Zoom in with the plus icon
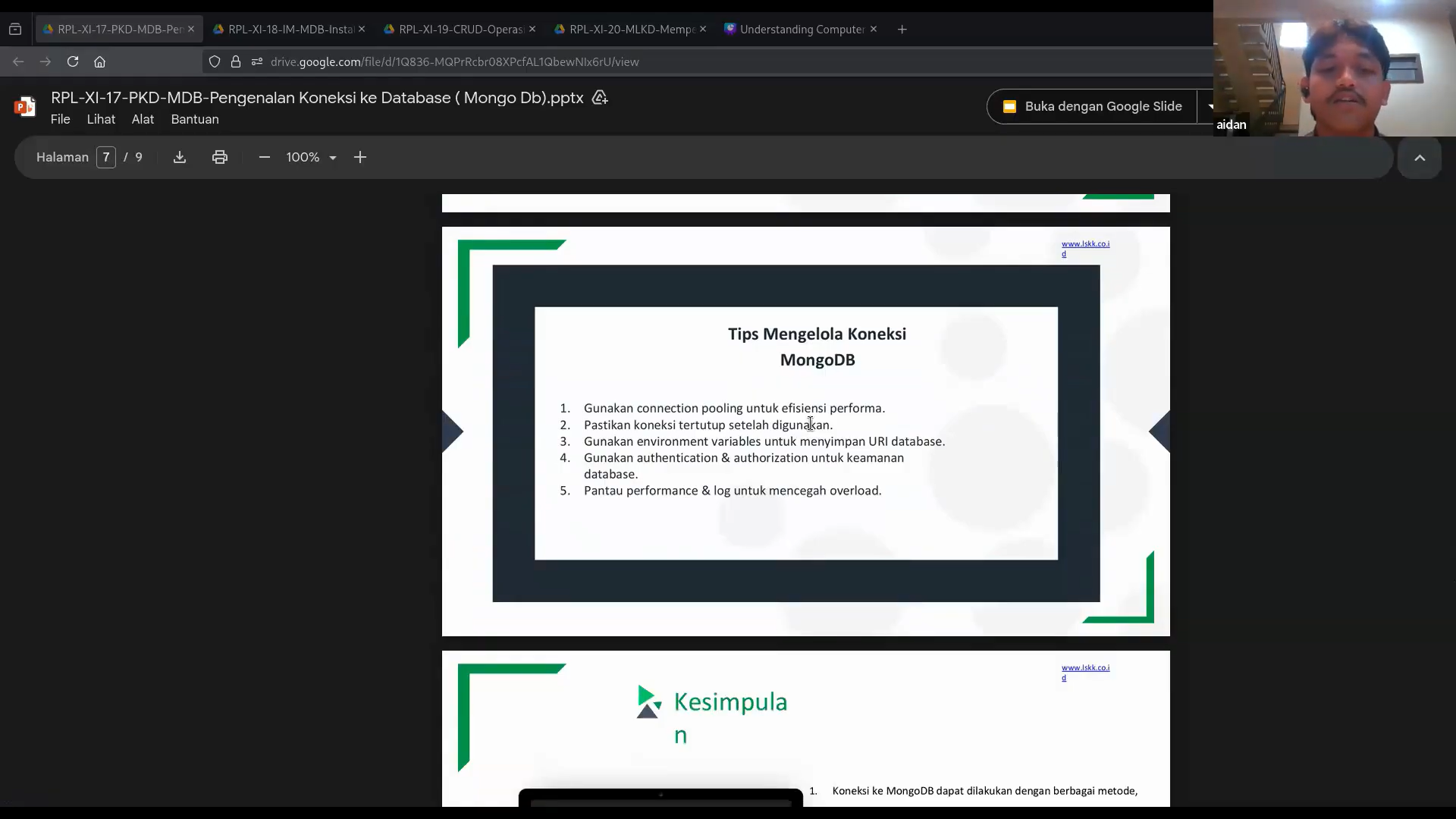The height and width of the screenshot is (819, 1456). [360, 157]
